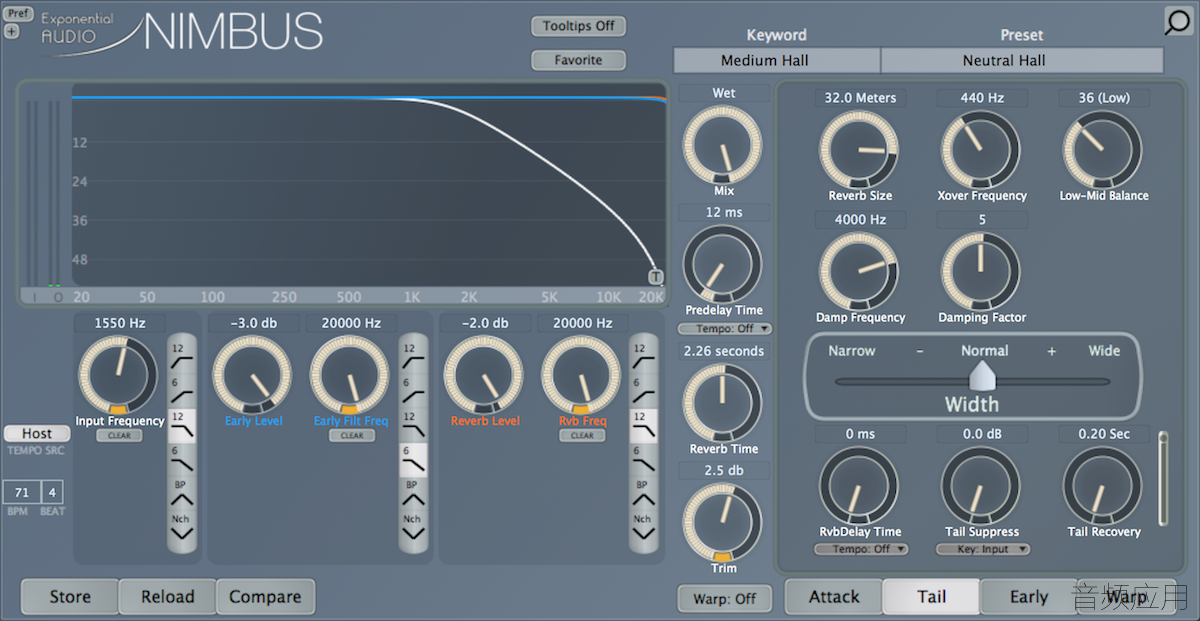Select 6 dB high-pass filter in Input Frequency strip
1200x621 pixels.
[181, 391]
